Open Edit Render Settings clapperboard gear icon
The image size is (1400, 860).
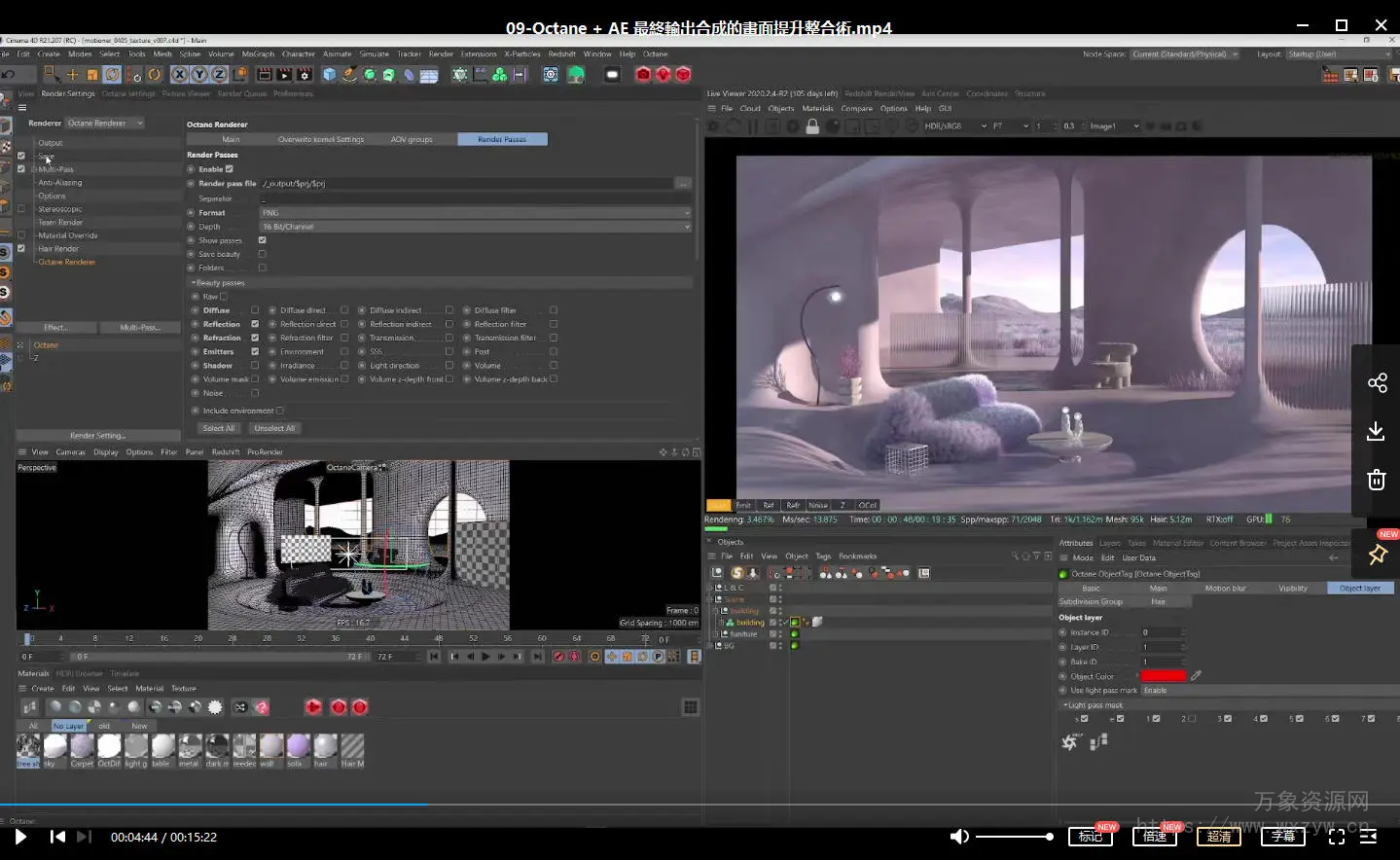(305, 75)
